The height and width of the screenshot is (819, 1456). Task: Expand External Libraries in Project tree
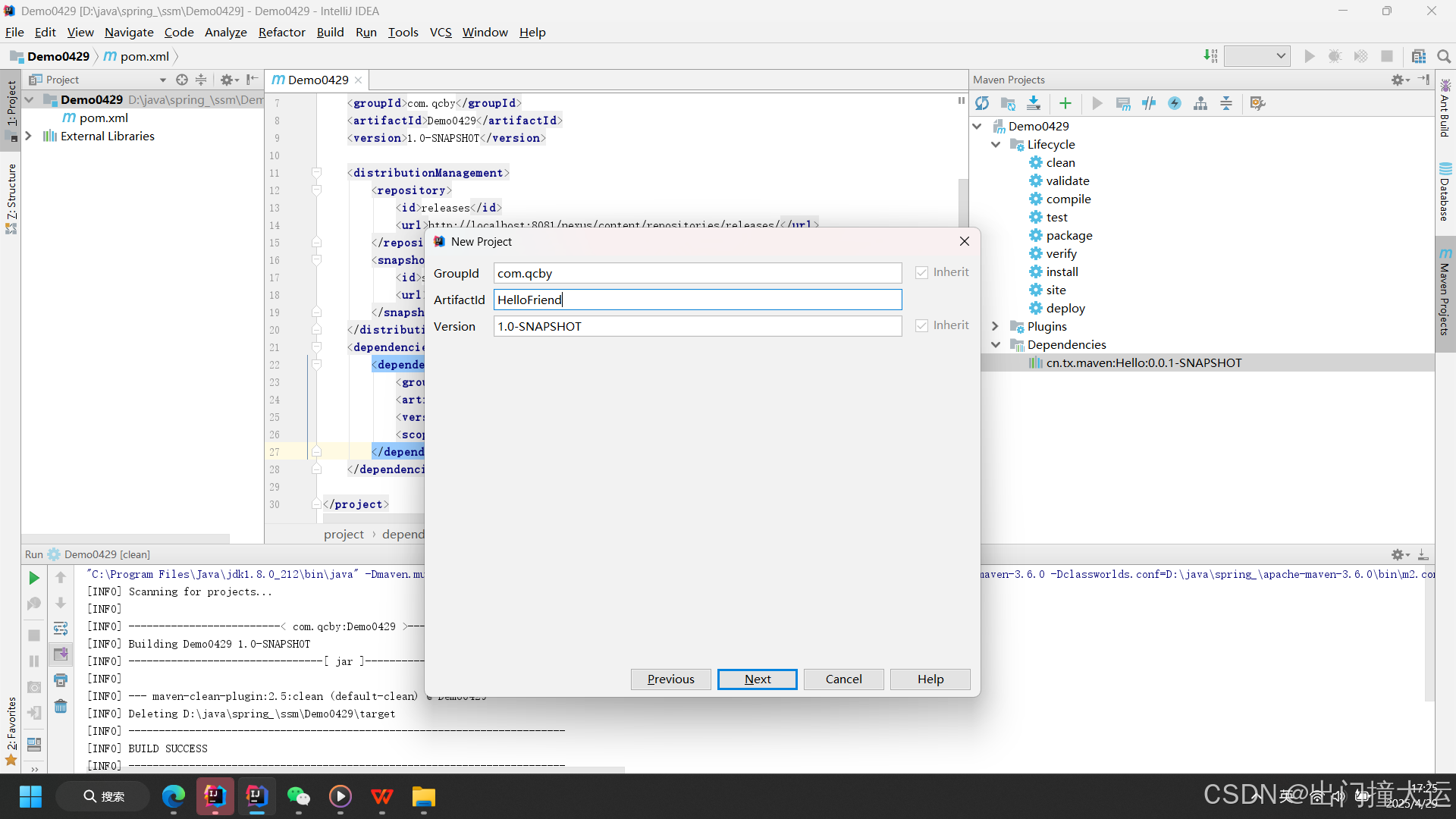coord(29,136)
